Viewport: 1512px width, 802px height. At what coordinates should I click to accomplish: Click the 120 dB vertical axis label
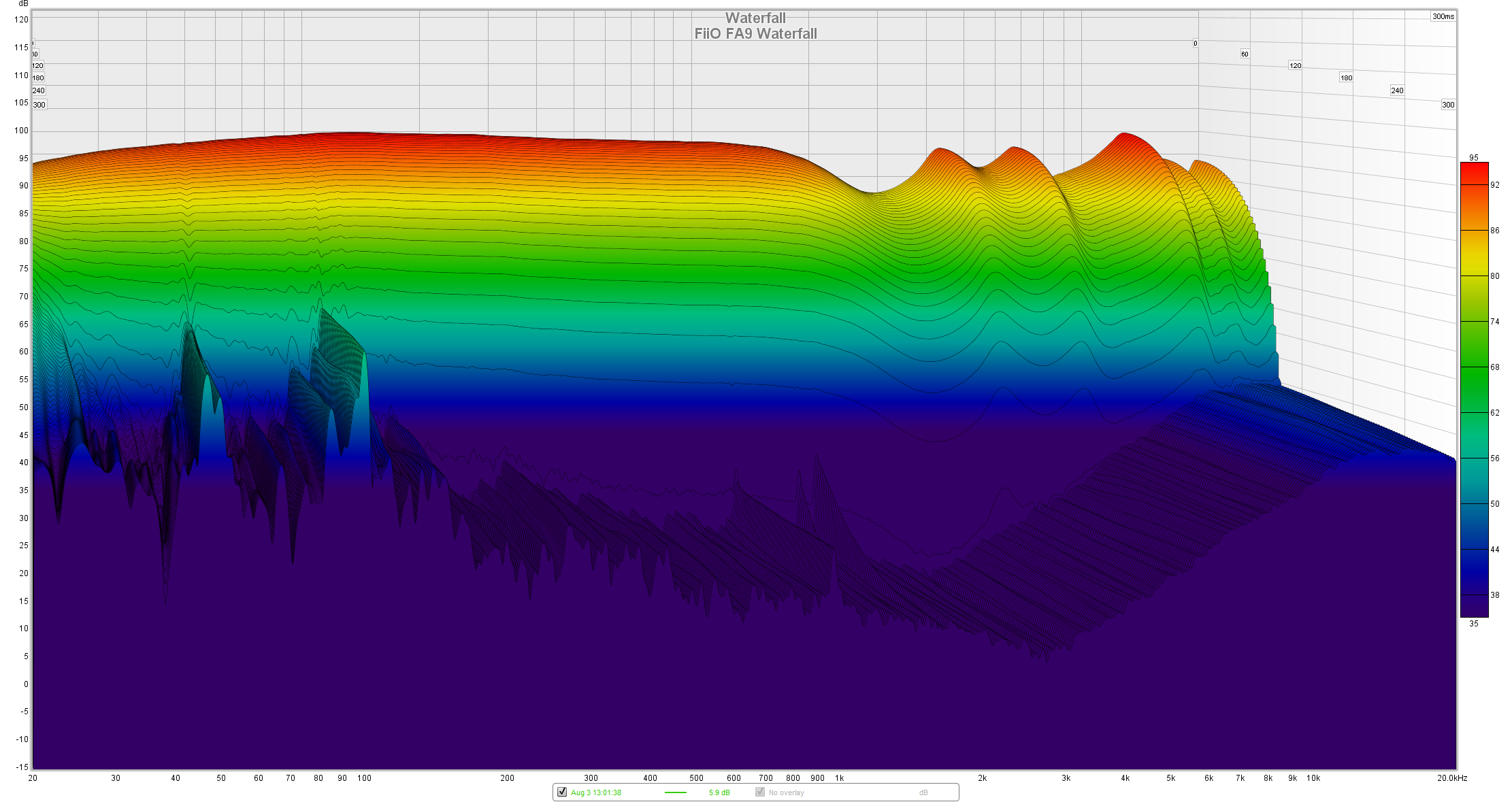[x=21, y=20]
